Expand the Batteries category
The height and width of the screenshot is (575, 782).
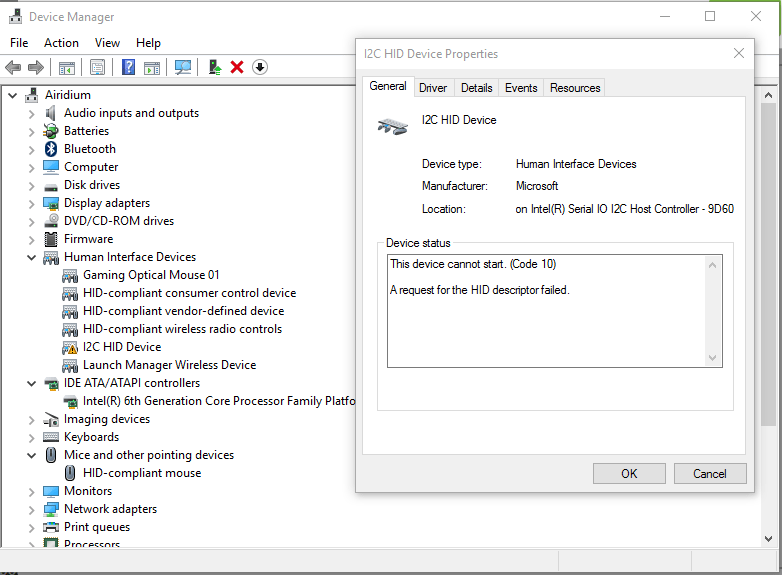31,132
